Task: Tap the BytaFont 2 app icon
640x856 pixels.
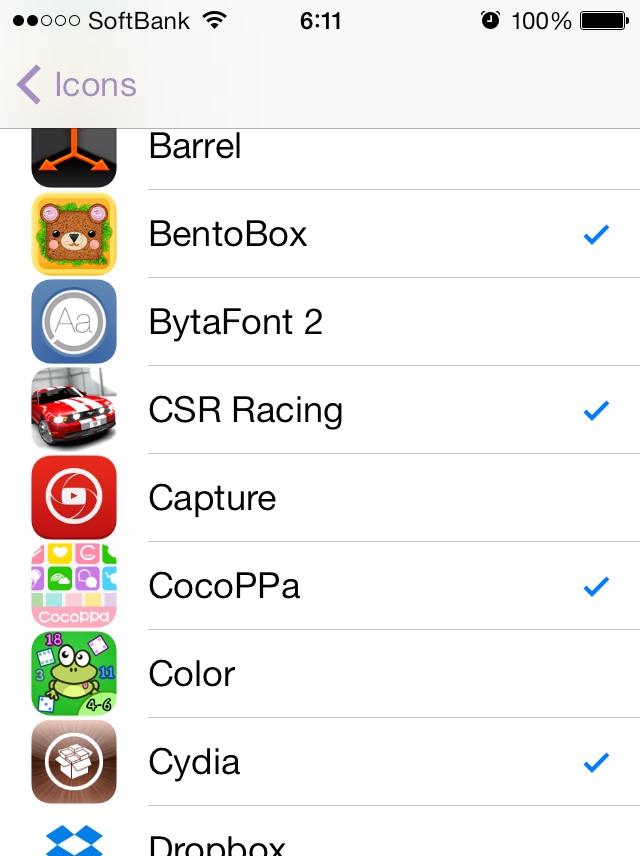Action: [x=74, y=322]
